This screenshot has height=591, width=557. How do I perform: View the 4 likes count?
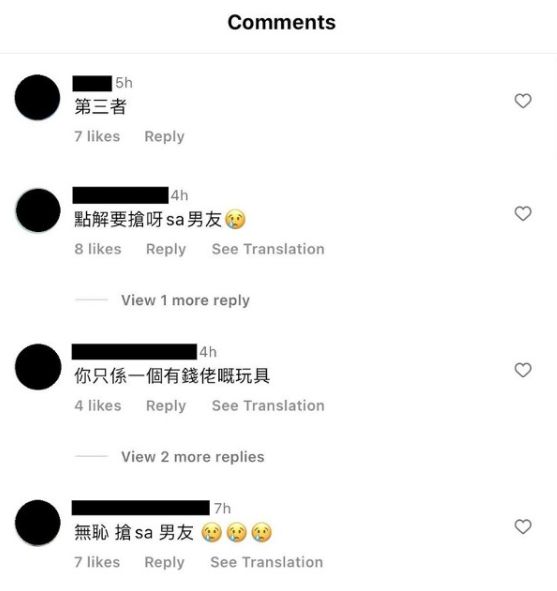coord(98,406)
